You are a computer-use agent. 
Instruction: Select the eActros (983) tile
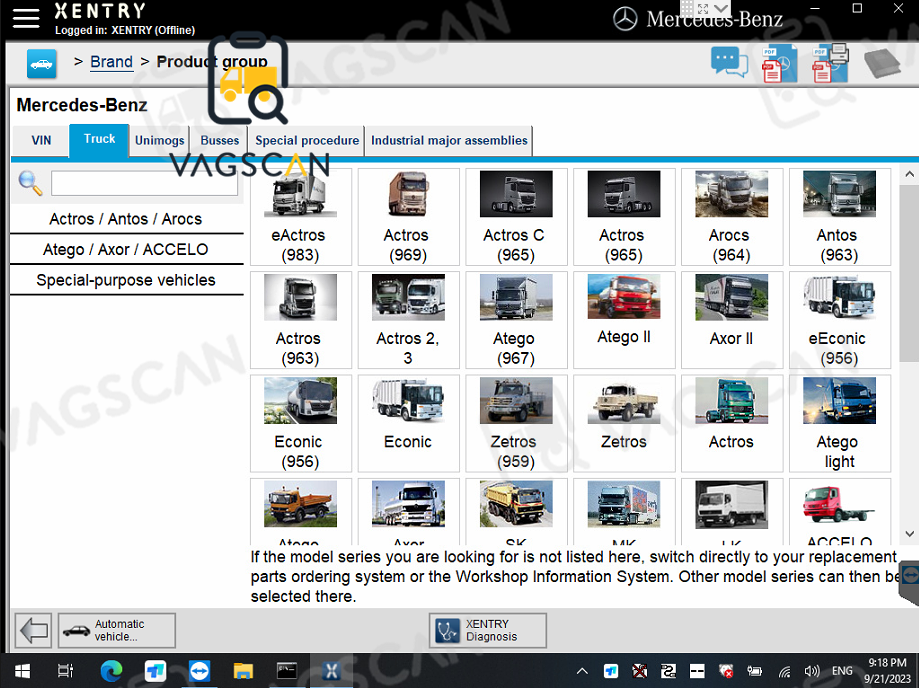pyautogui.click(x=301, y=217)
